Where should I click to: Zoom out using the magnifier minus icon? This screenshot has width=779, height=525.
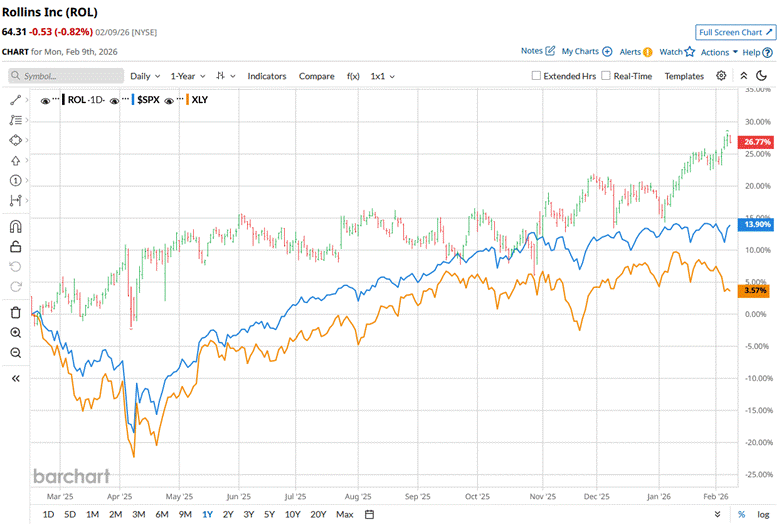pos(15,352)
